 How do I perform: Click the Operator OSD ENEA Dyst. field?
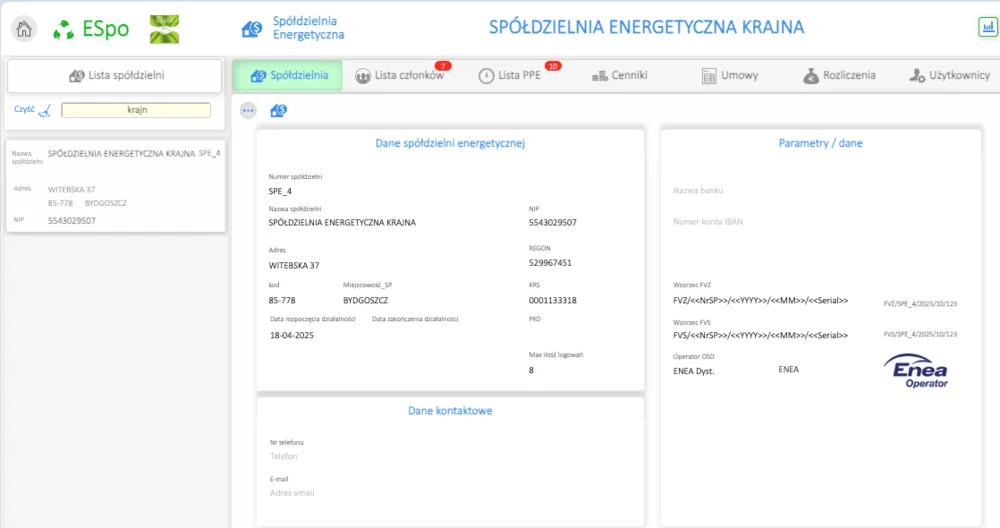pyautogui.click(x=693, y=371)
